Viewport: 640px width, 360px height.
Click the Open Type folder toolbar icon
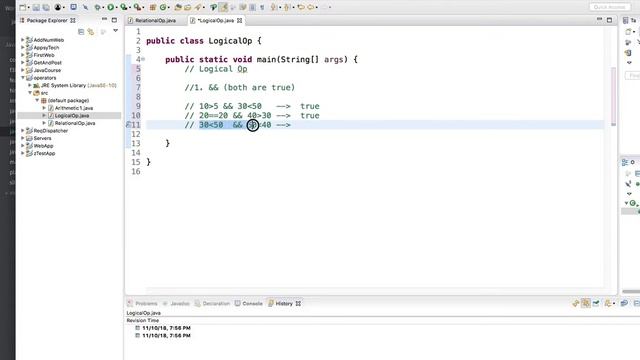tap(178, 7)
